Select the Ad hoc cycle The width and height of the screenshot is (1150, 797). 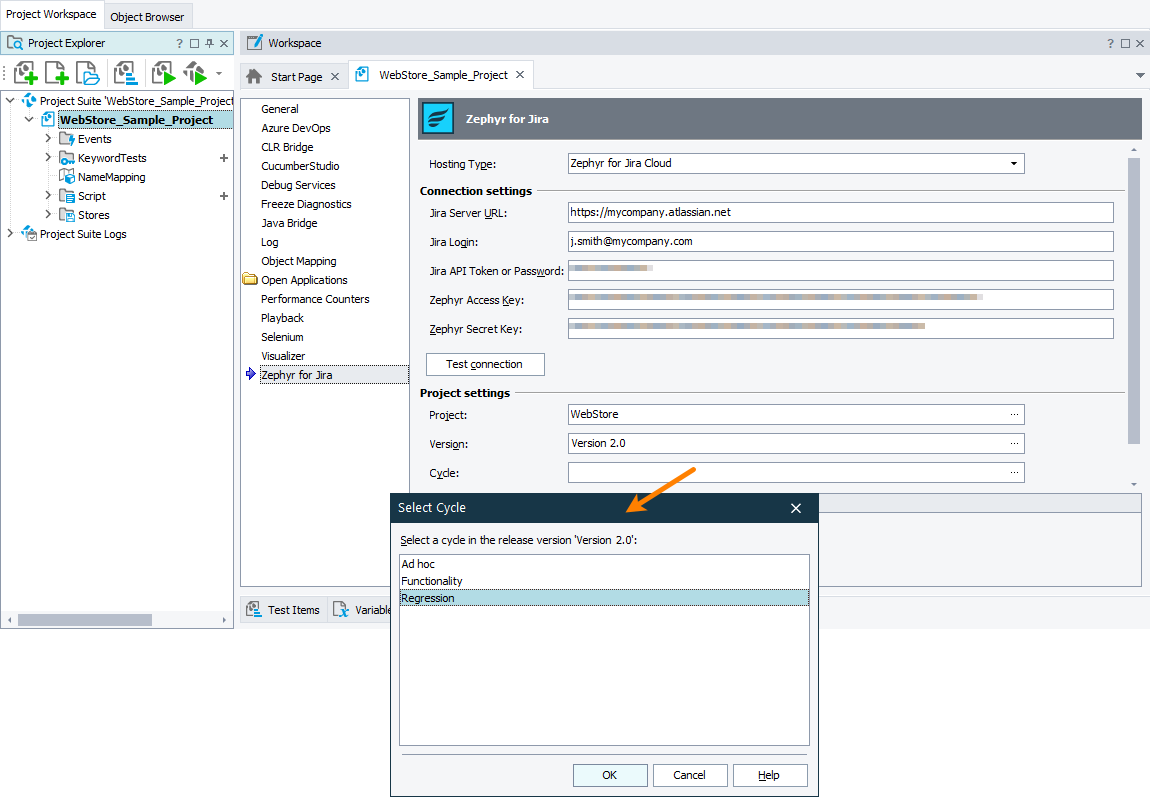pos(604,564)
